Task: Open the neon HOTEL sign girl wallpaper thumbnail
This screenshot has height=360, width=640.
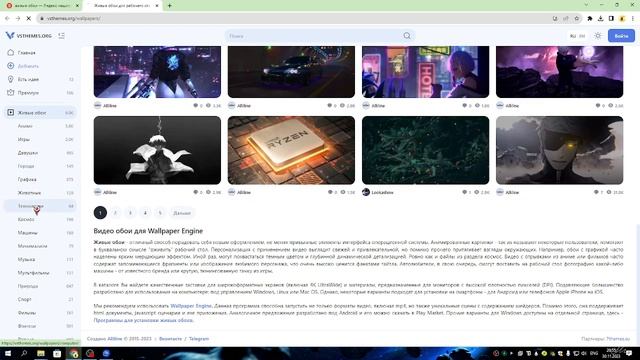Action: click(x=425, y=72)
